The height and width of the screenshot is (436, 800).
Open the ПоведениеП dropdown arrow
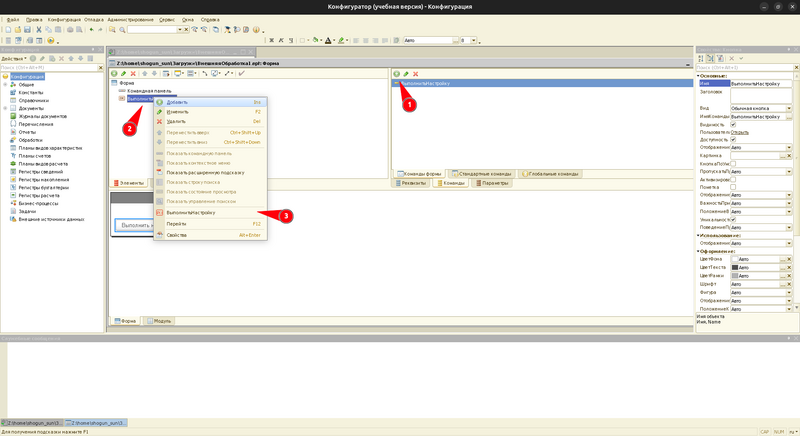[x=789, y=227]
